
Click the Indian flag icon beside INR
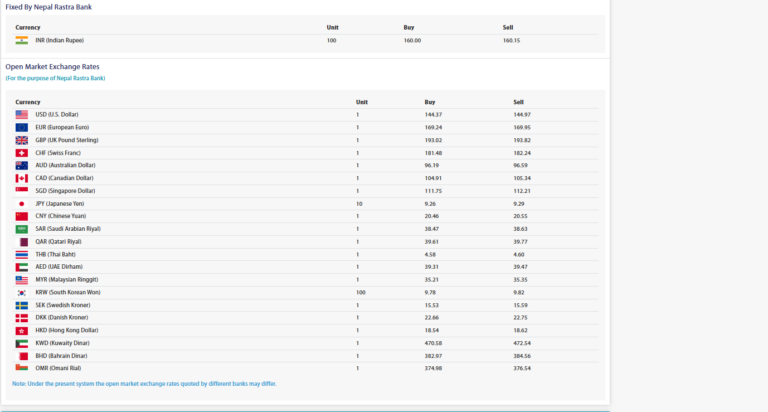click(22, 40)
